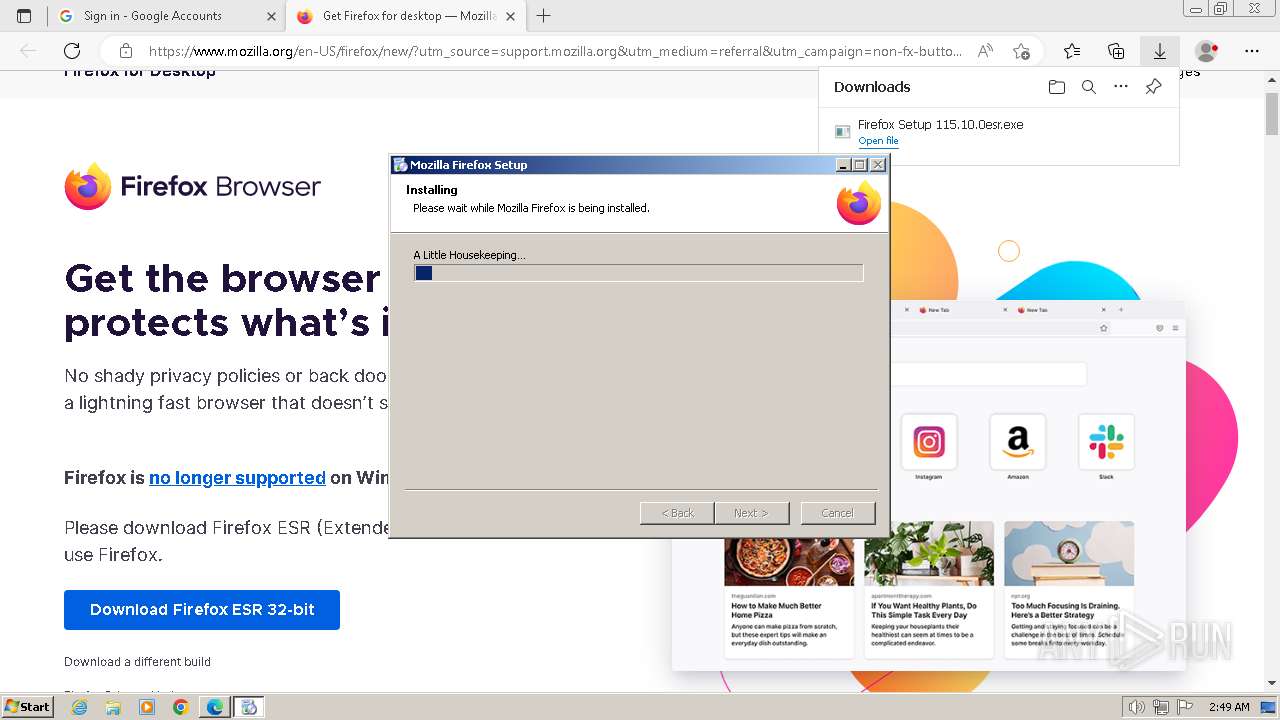Add this page to favorites star
The width and height of the screenshot is (1280, 720).
coord(1021,51)
